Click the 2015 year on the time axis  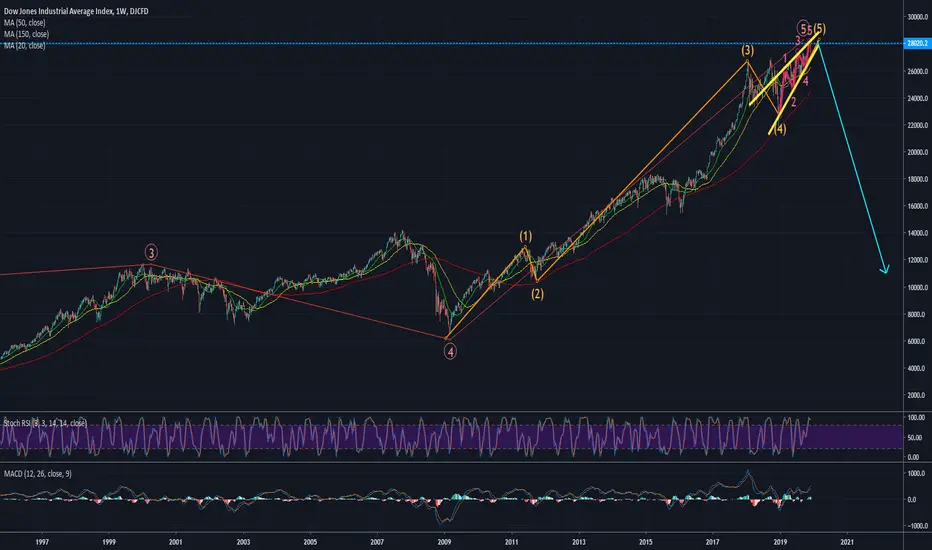pos(646,542)
